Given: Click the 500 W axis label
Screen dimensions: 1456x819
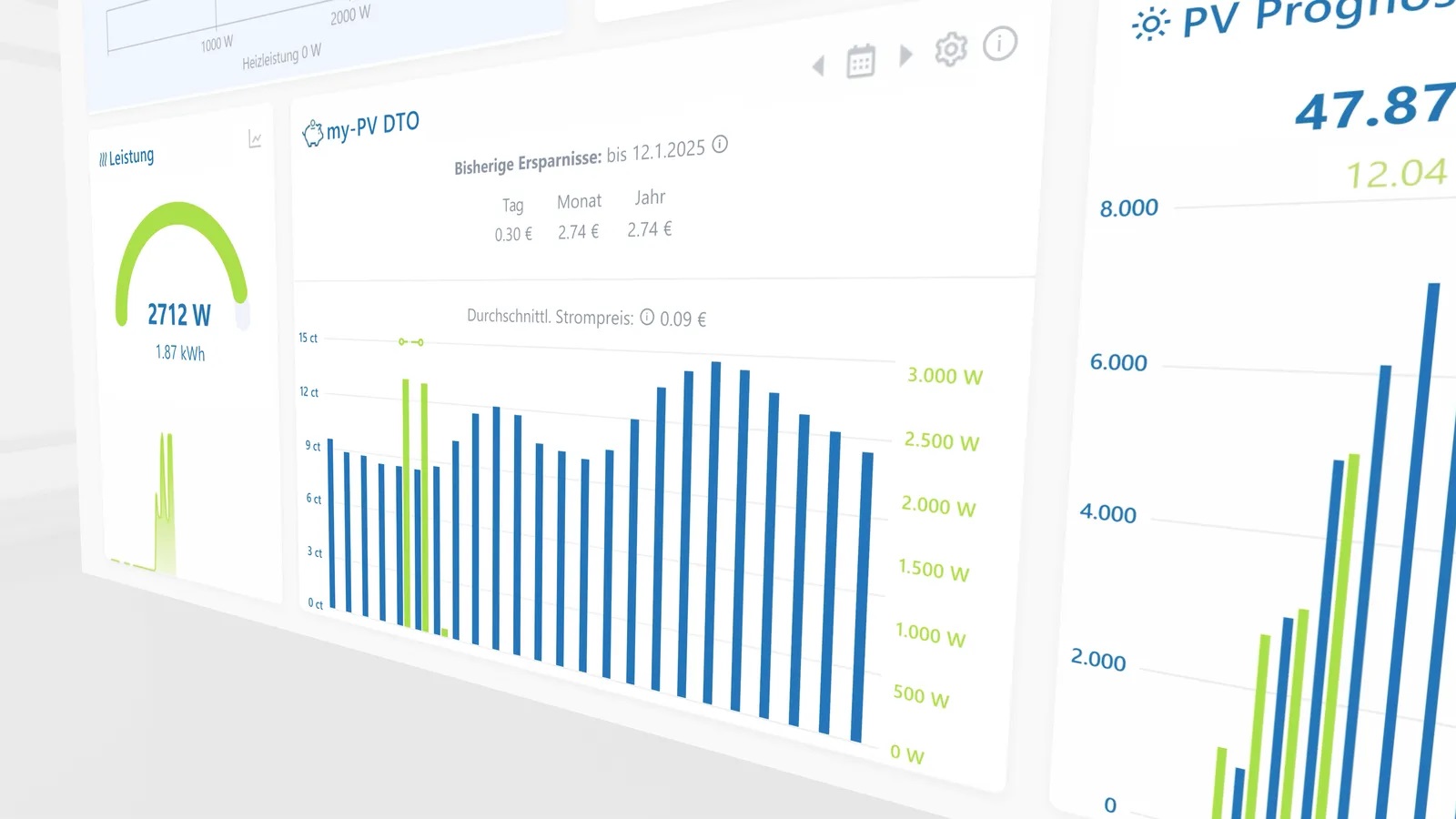Looking at the screenshot, I should [921, 696].
